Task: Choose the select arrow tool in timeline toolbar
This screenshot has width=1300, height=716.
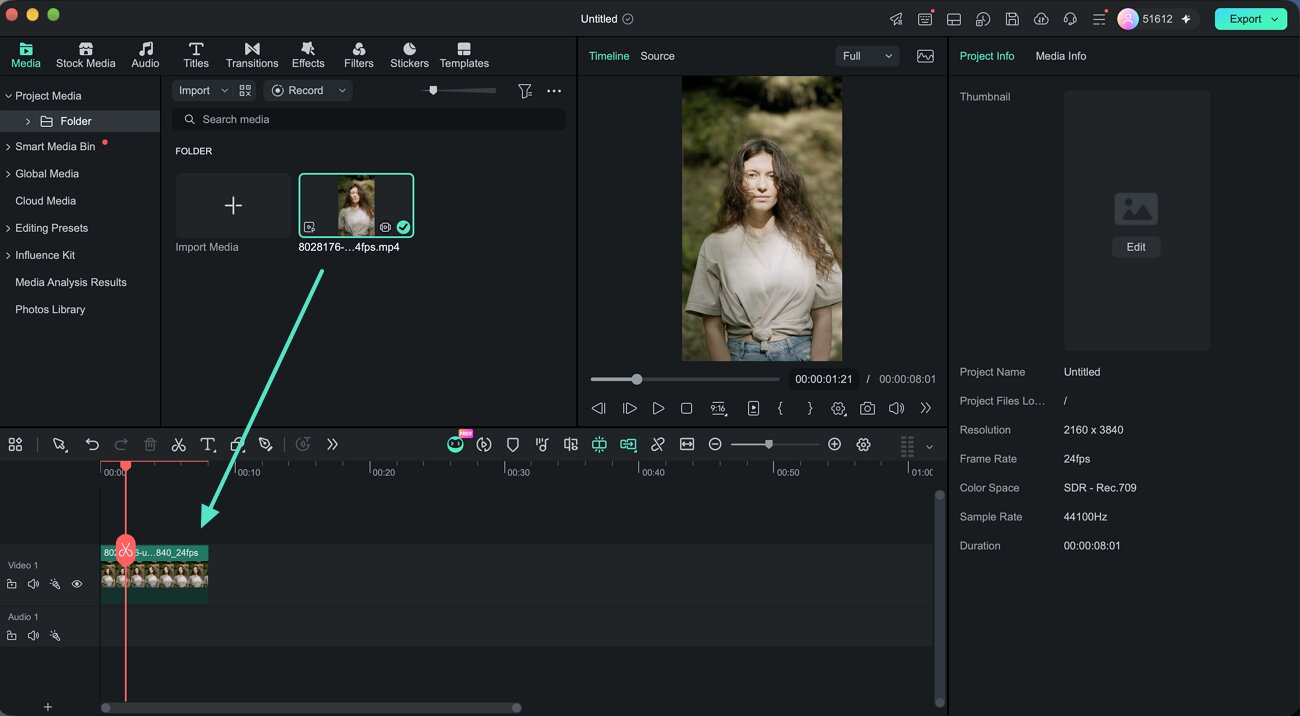Action: (x=60, y=445)
